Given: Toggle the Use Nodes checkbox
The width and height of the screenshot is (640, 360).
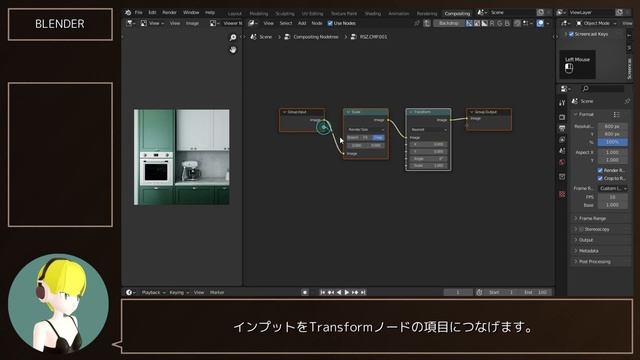Looking at the screenshot, I should (330, 24).
